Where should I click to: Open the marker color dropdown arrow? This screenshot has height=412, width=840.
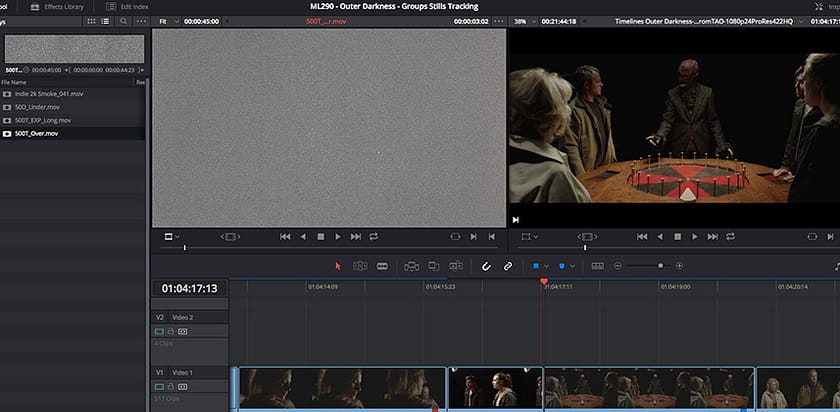coord(572,266)
